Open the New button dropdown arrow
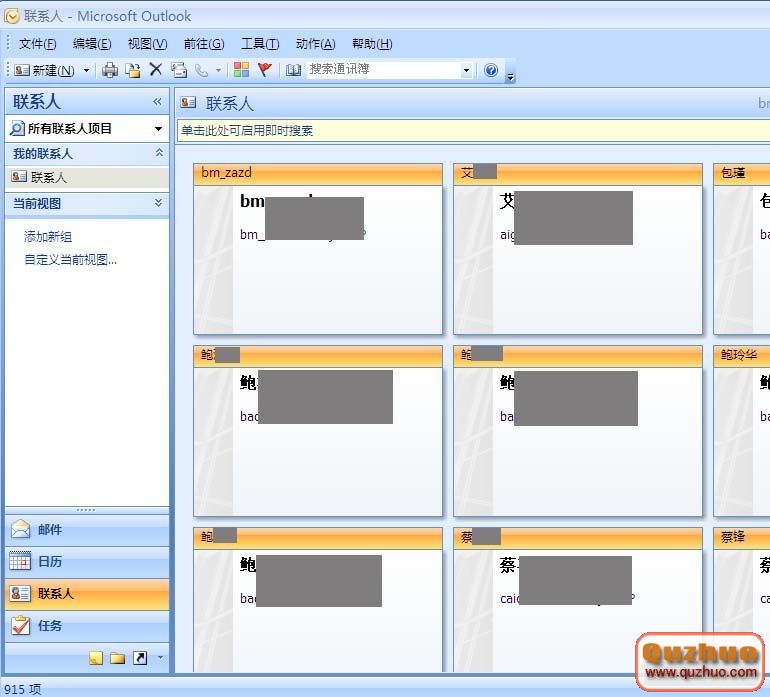The height and width of the screenshot is (697, 770). [x=86, y=70]
